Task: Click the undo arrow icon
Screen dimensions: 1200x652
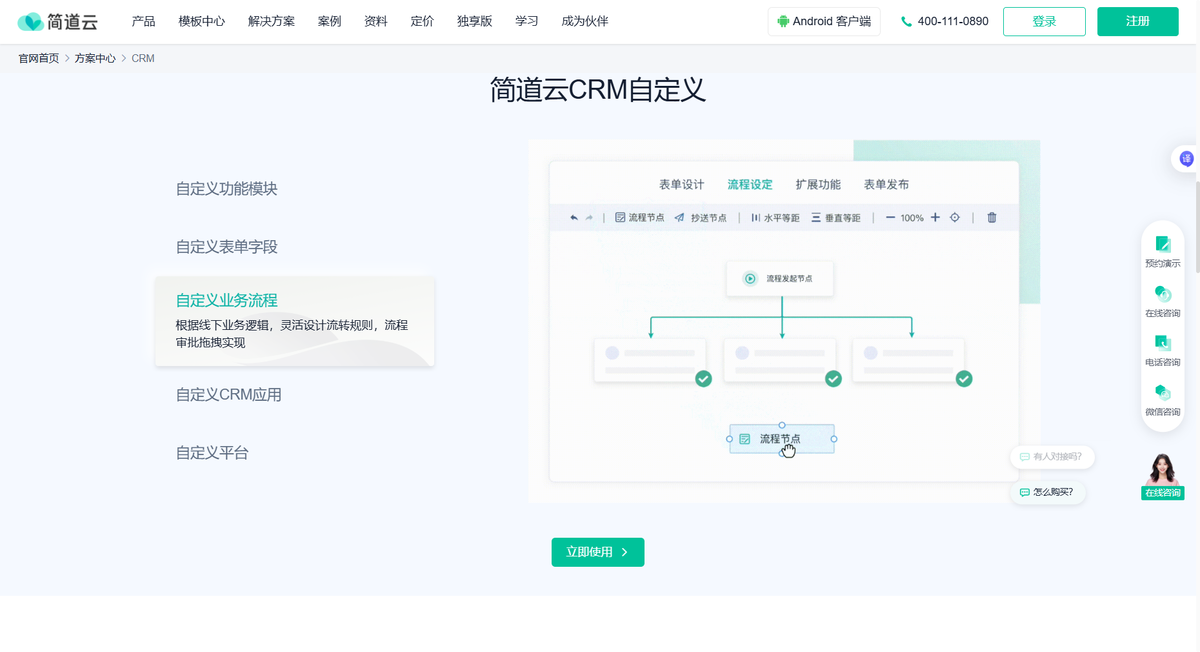Action: point(574,217)
